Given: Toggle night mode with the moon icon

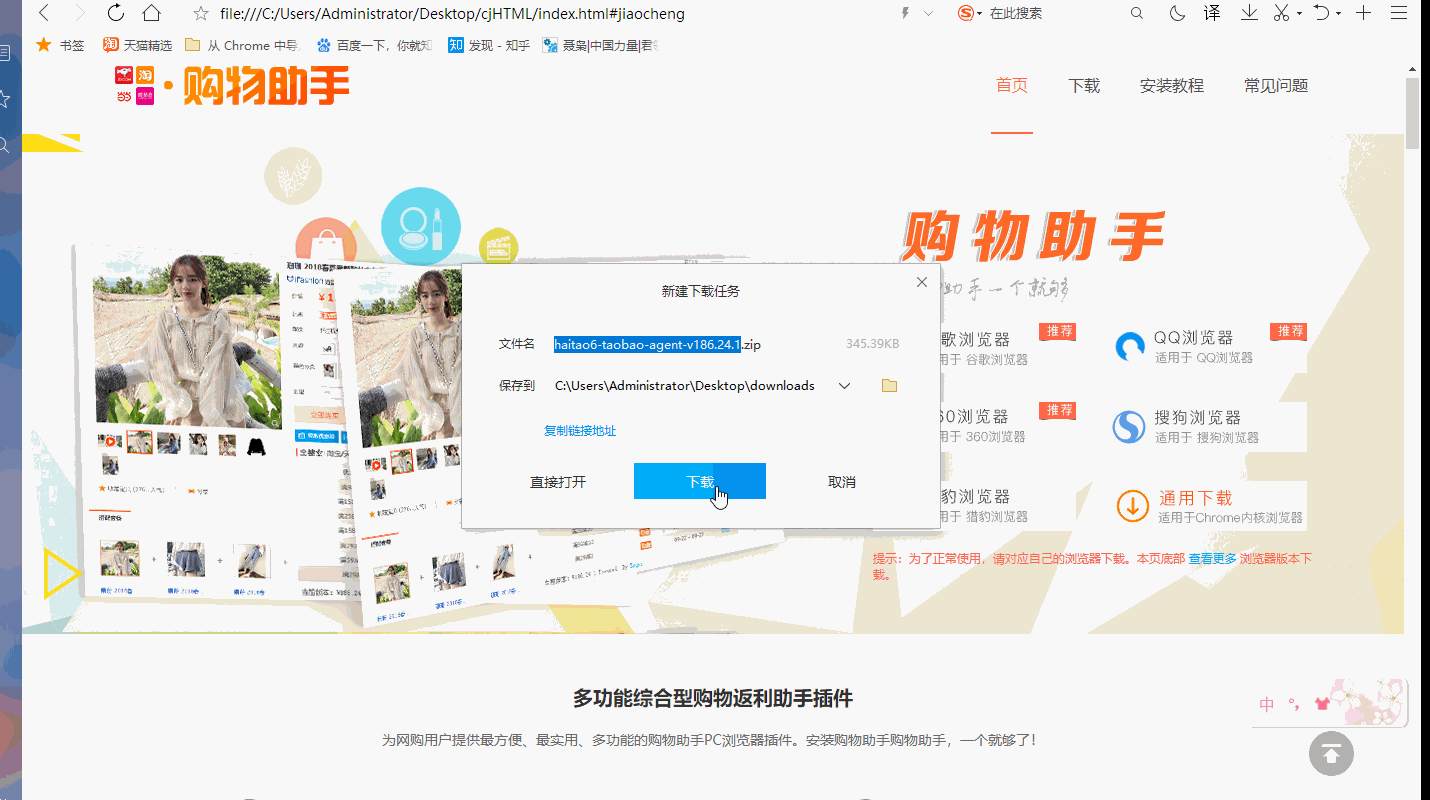Looking at the screenshot, I should [1177, 13].
